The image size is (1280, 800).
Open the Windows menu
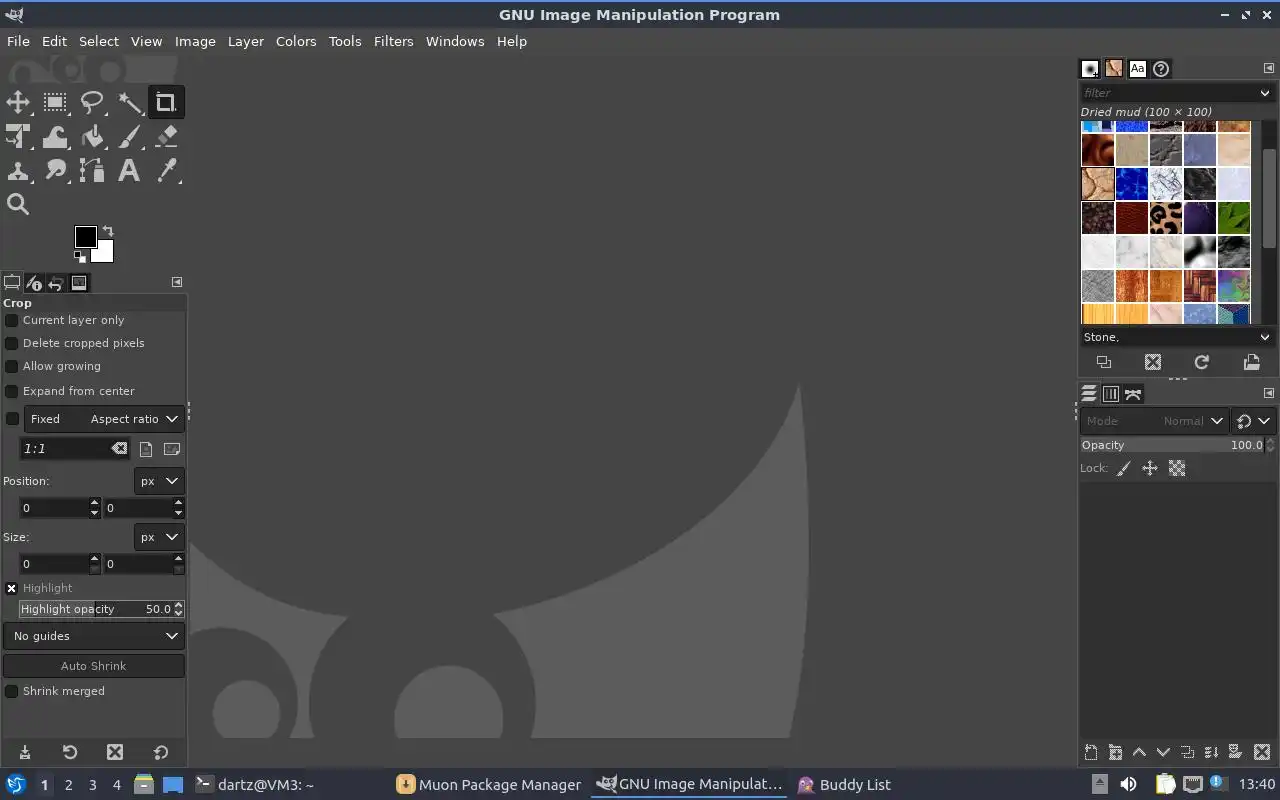455,41
